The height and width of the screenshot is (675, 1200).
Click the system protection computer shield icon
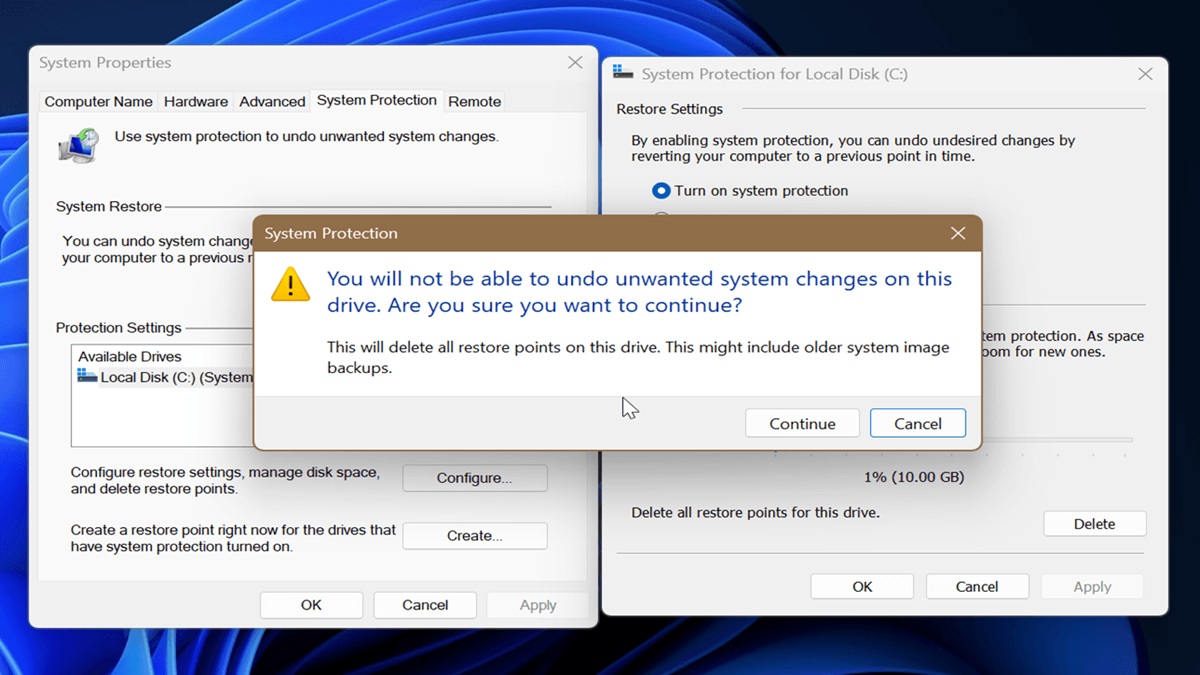[78, 146]
